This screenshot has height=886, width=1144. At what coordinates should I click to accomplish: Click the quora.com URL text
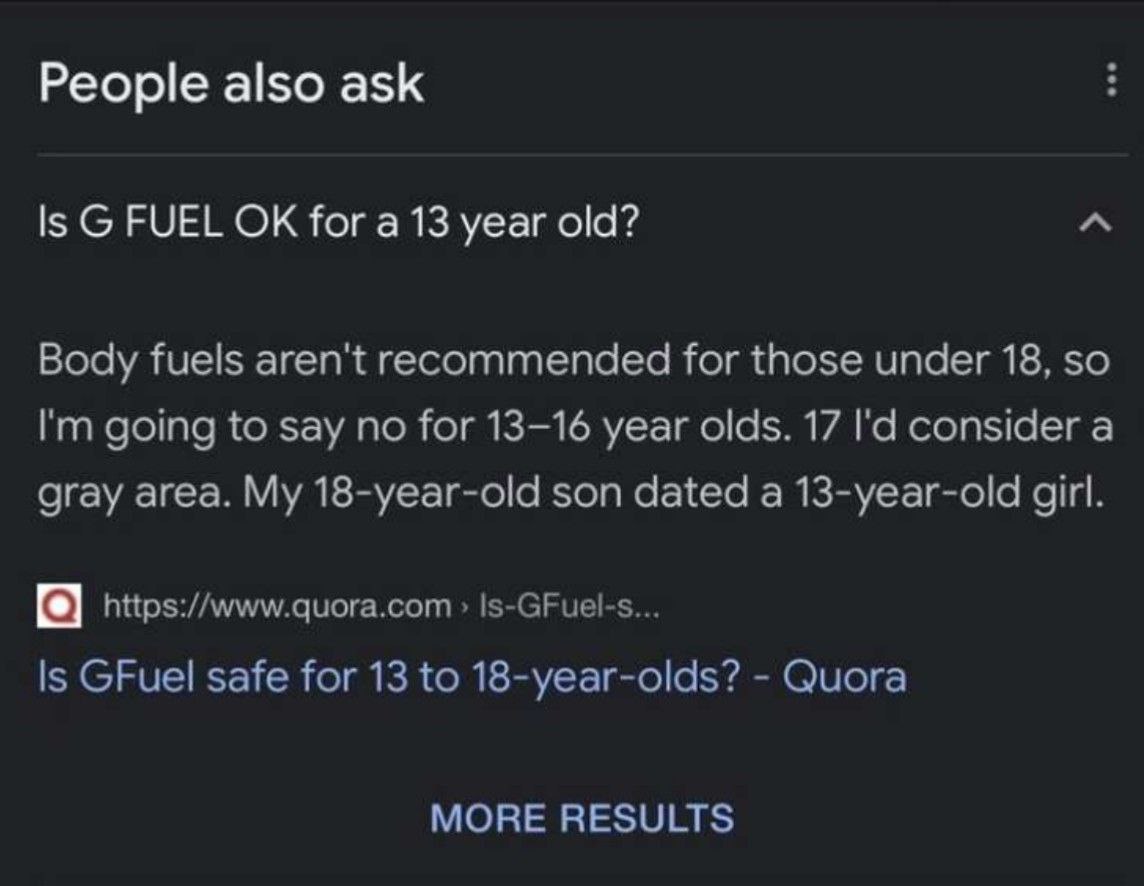coord(277,606)
